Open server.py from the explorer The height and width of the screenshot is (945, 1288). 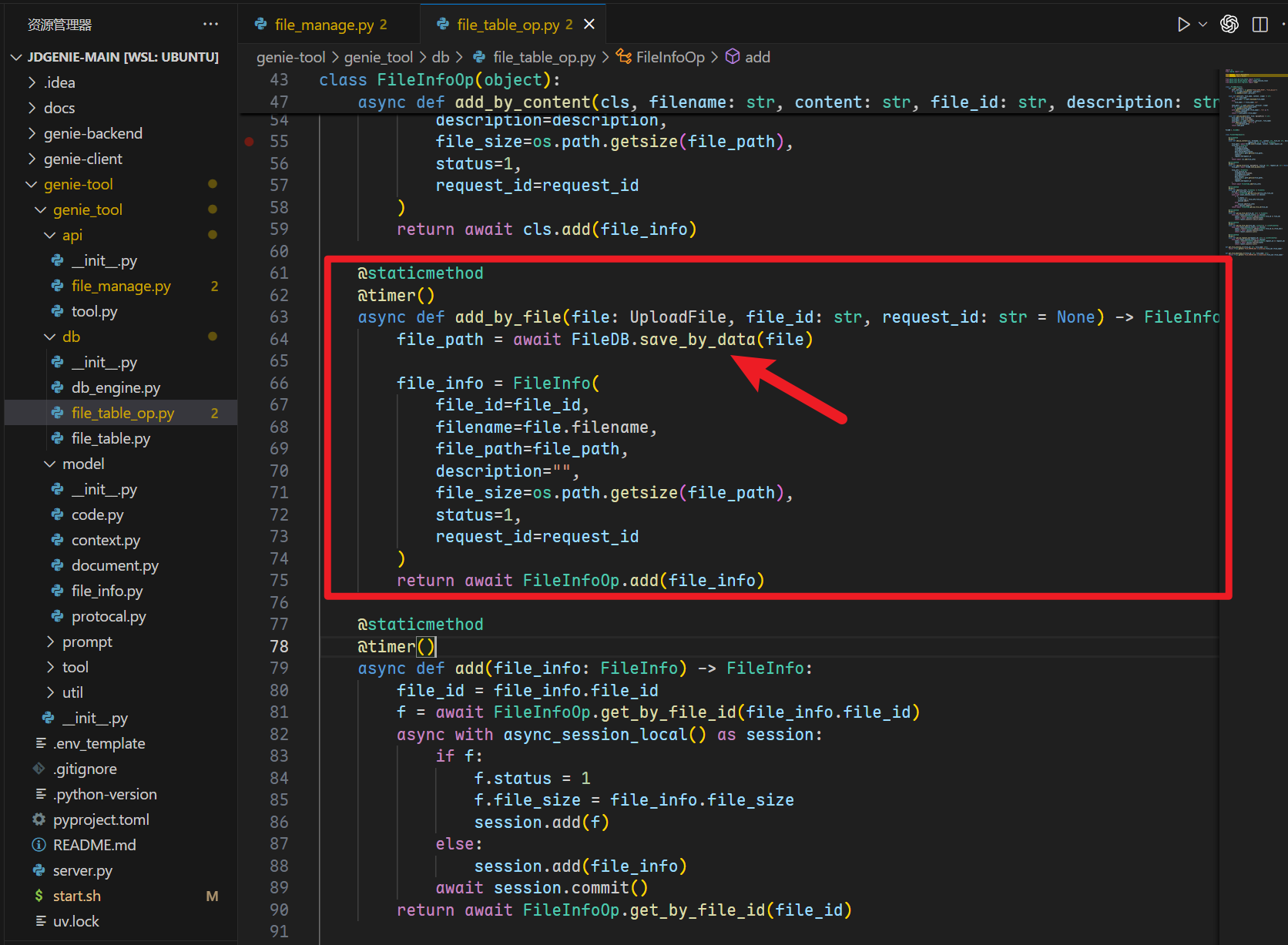coord(82,870)
